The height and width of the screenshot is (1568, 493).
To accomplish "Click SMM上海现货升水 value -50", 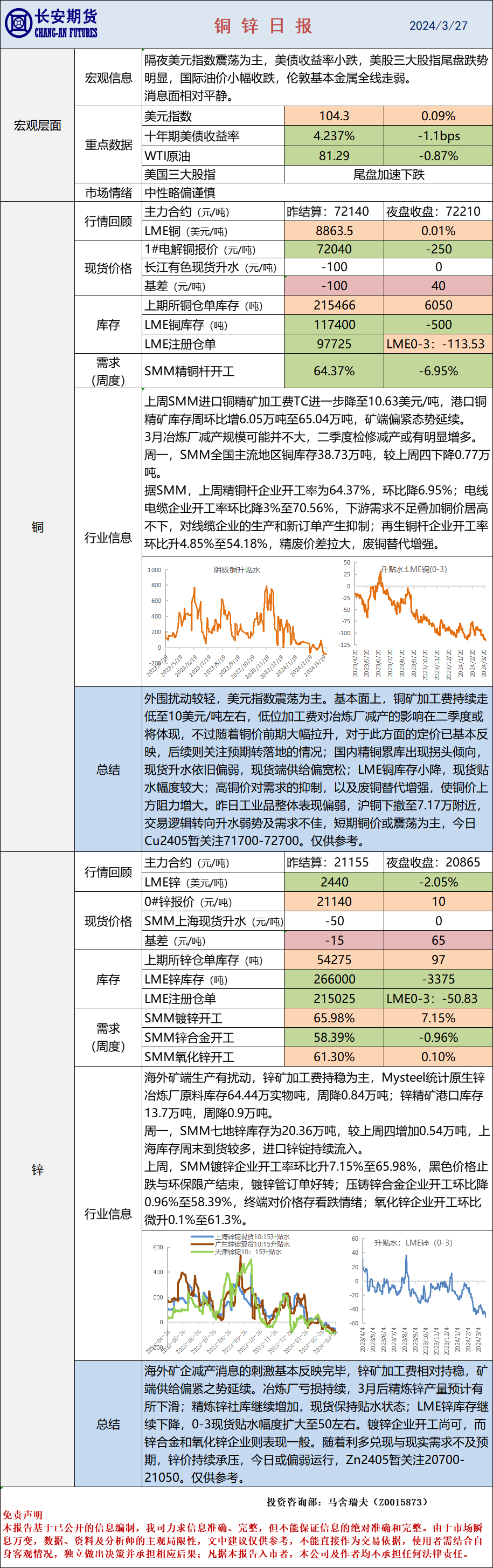I will click(334, 921).
